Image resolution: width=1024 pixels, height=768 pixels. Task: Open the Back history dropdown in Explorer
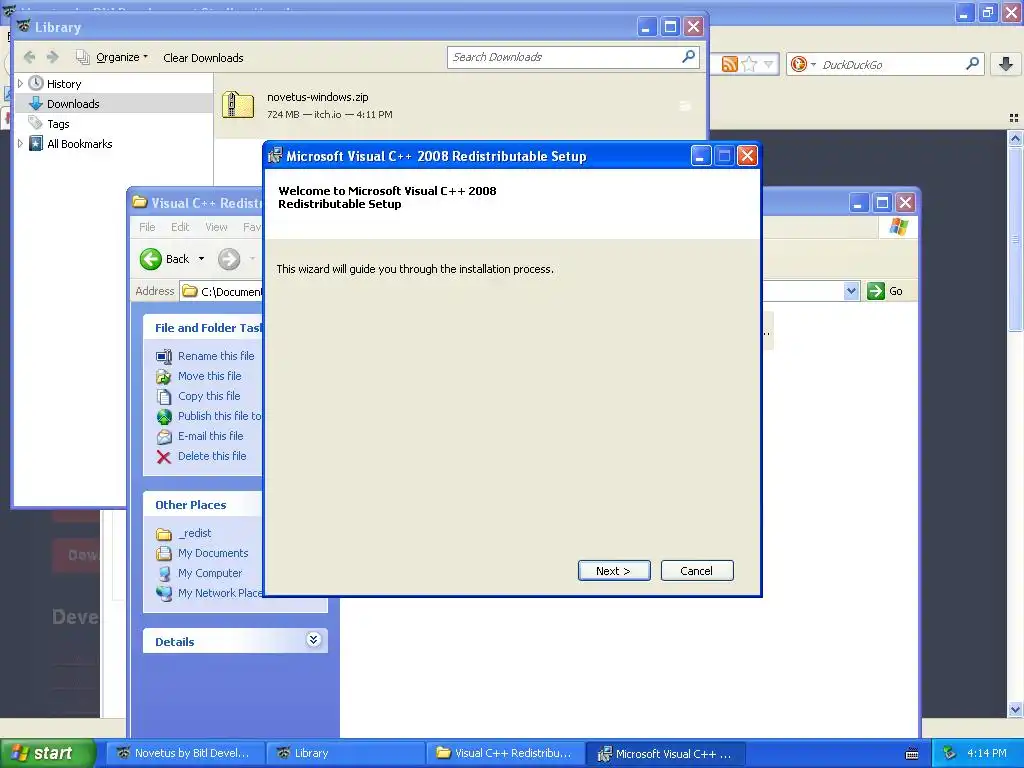(x=201, y=259)
